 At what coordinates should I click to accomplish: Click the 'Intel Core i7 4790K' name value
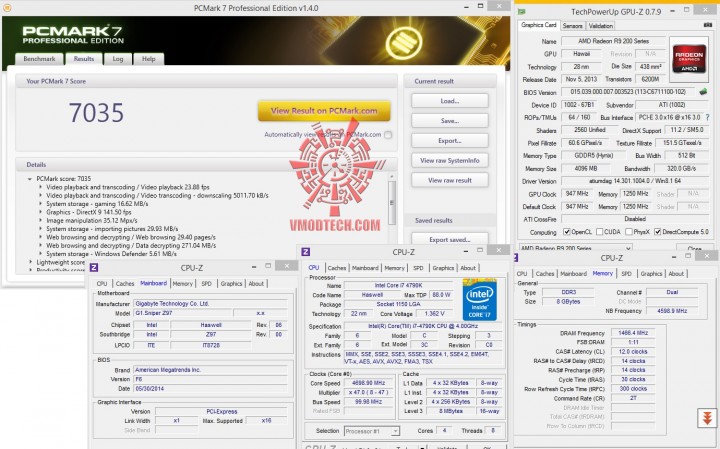click(x=398, y=286)
